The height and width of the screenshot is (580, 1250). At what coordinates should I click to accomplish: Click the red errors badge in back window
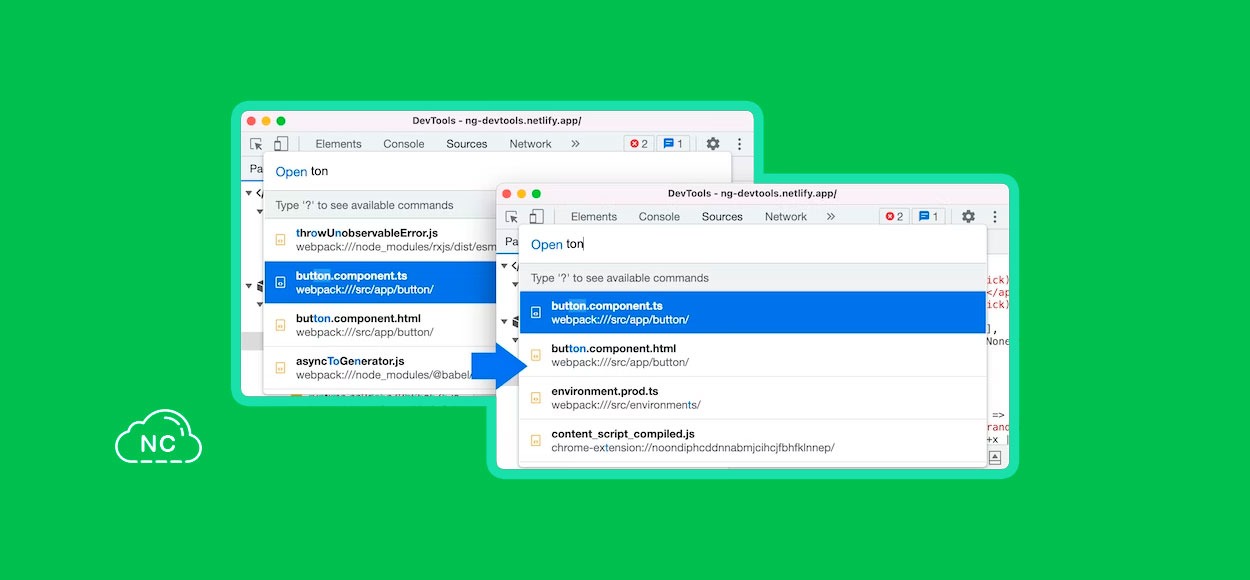pos(639,144)
